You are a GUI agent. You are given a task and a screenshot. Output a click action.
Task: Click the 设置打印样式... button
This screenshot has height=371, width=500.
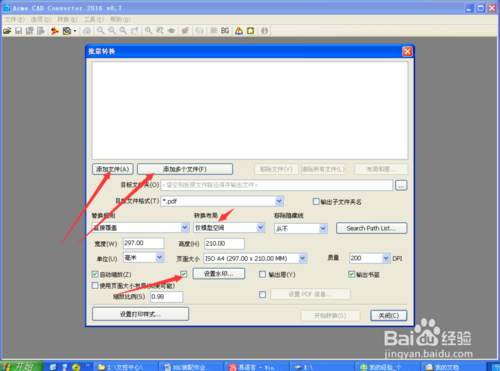tap(140, 314)
